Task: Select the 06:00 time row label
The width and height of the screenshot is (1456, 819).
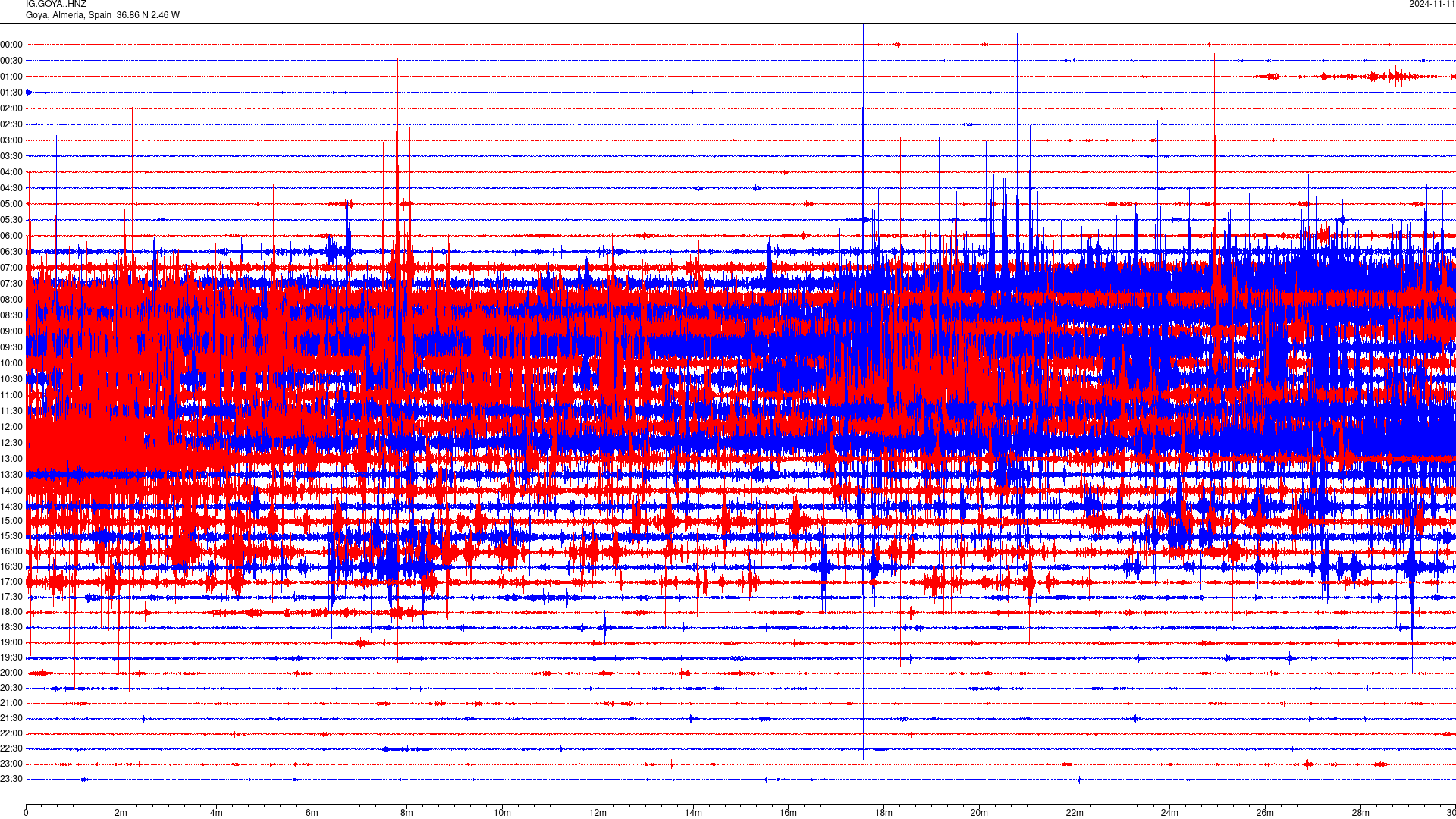Action: [x=11, y=236]
